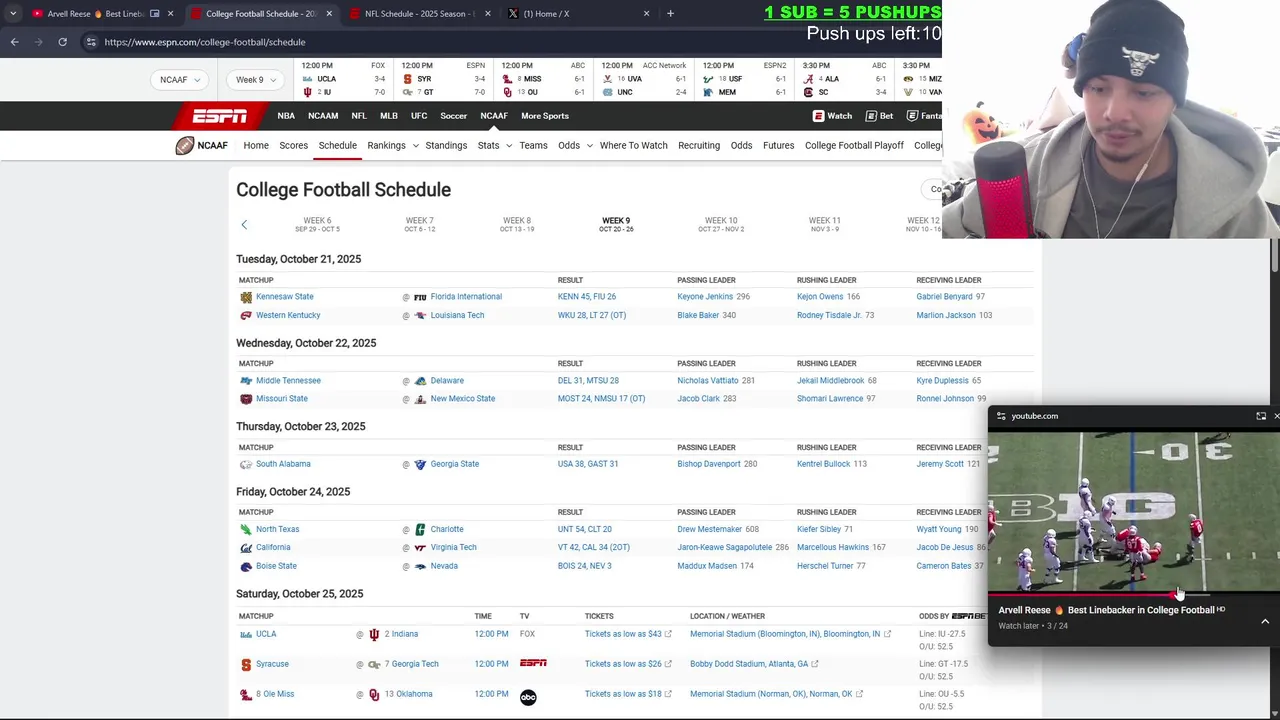This screenshot has width=1280, height=720.
Task: Go to previous weeks with left arrow
Action: coord(244,224)
